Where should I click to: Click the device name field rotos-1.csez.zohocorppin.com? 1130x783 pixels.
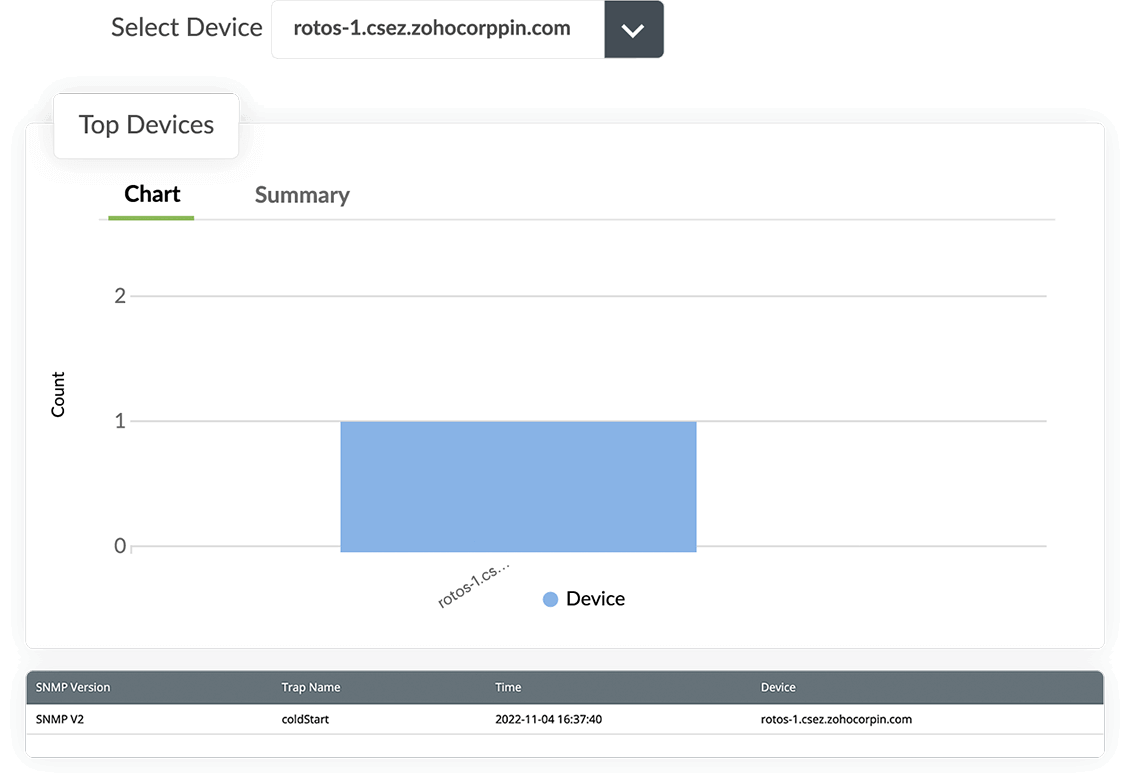tap(438, 29)
